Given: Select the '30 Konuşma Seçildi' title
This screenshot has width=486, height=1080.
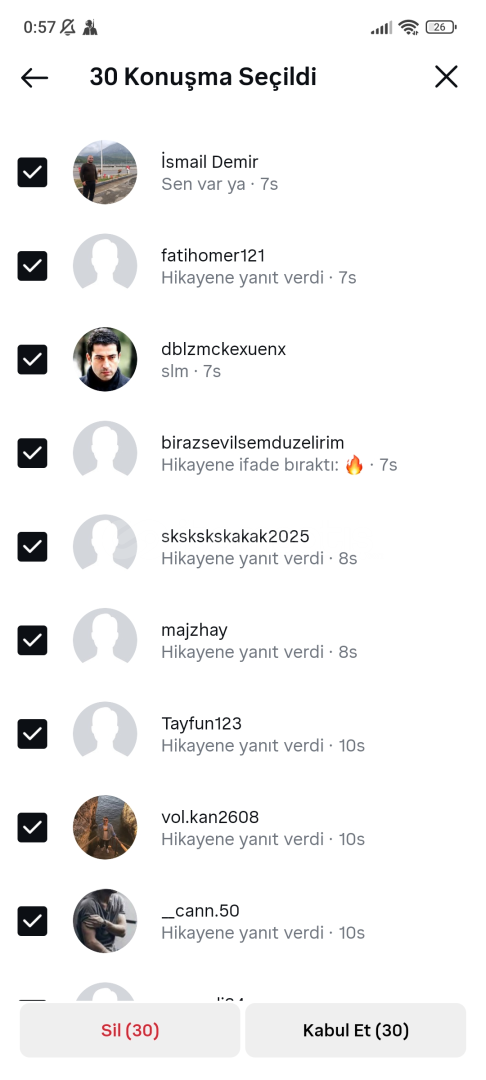Looking at the screenshot, I should 203,77.
